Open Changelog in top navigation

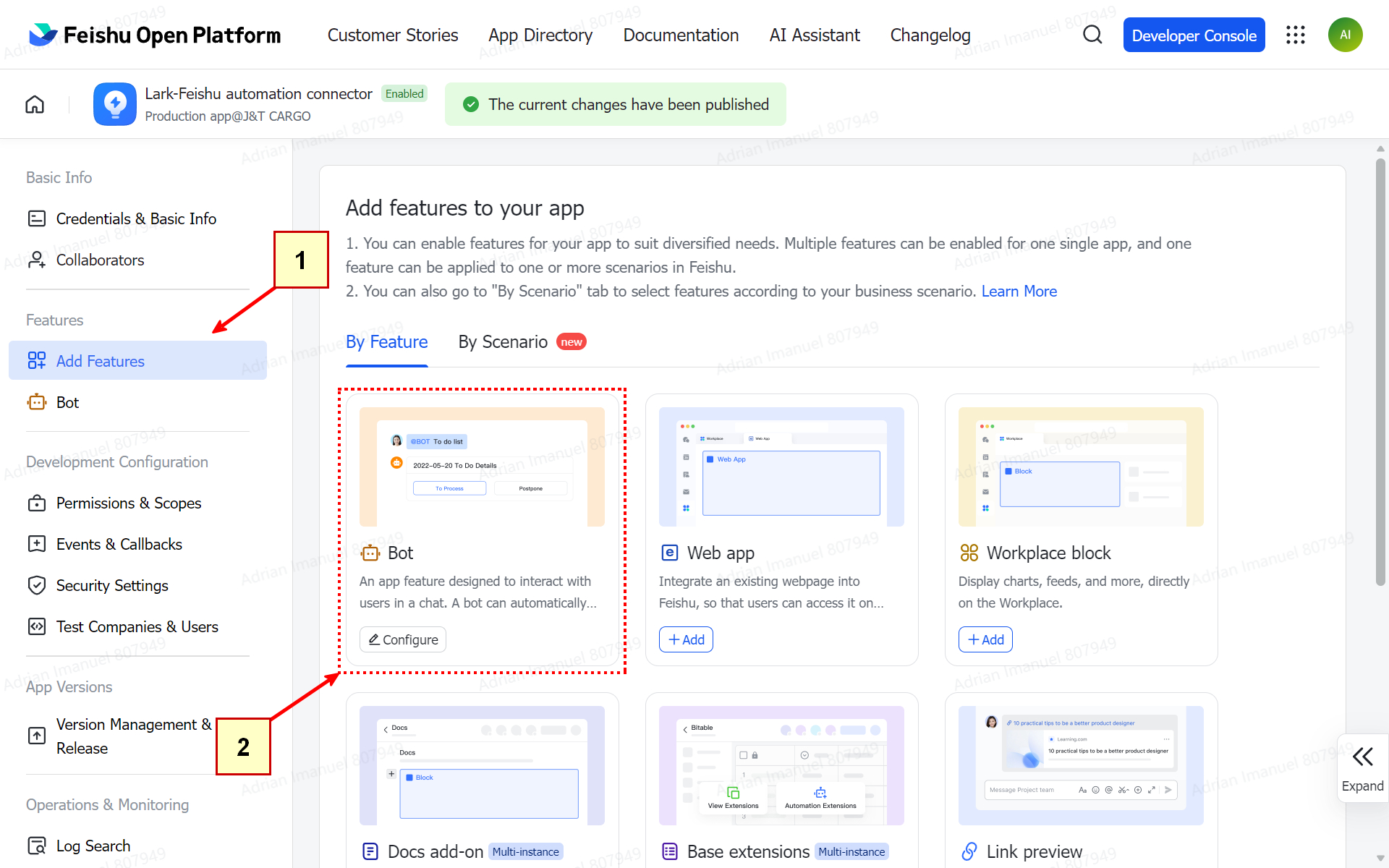[930, 35]
